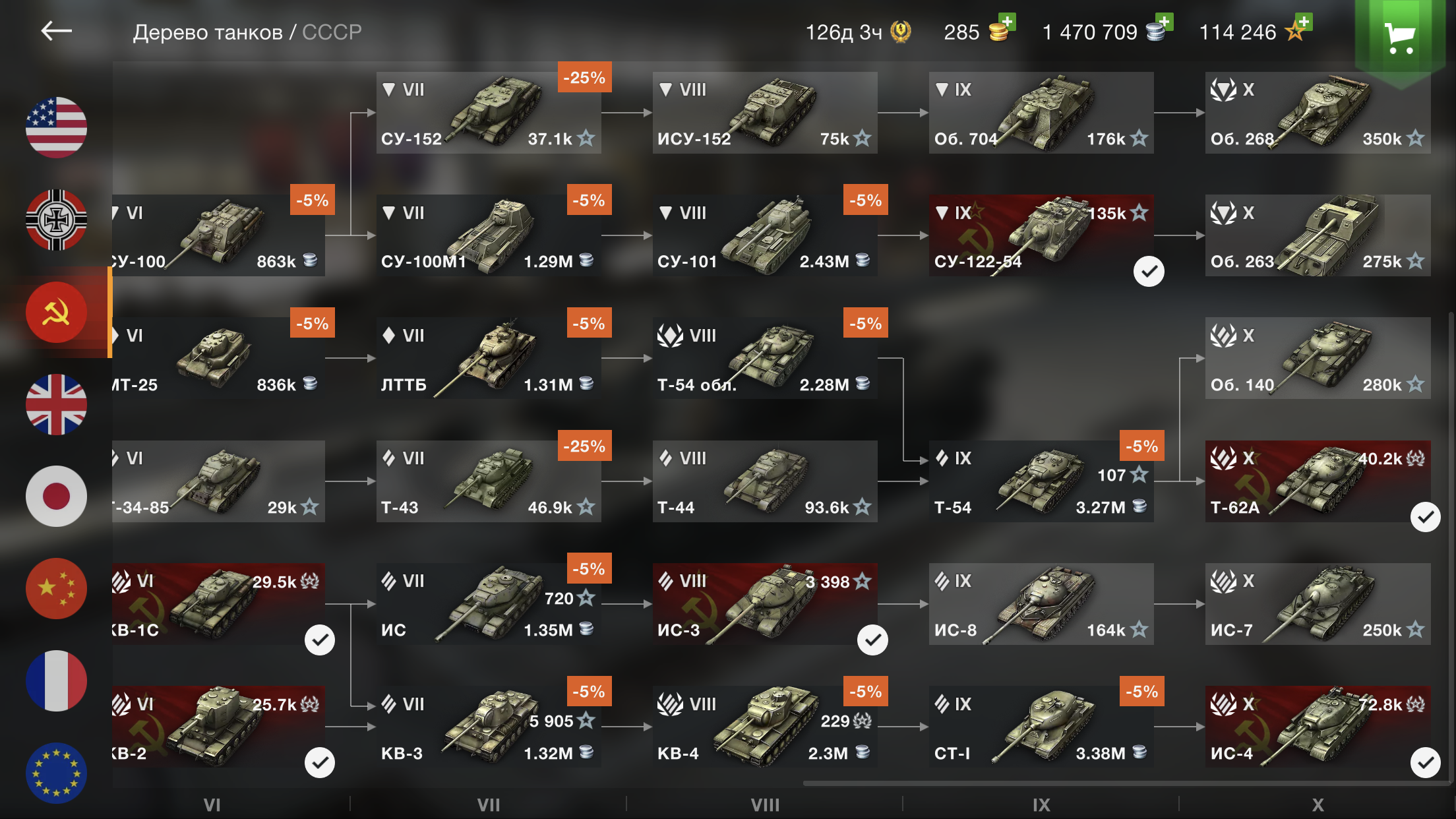Open the КВ-4 tank card
The image size is (1456, 819).
pyautogui.click(x=765, y=727)
